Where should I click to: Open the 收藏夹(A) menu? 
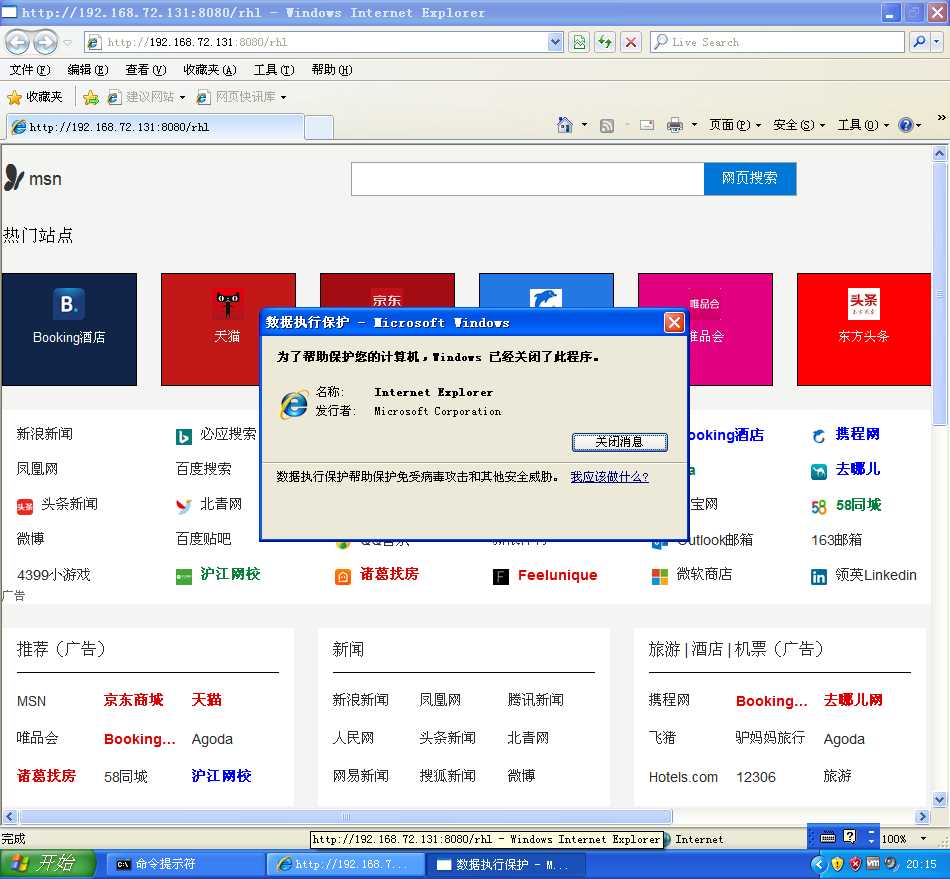pyautogui.click(x=210, y=70)
